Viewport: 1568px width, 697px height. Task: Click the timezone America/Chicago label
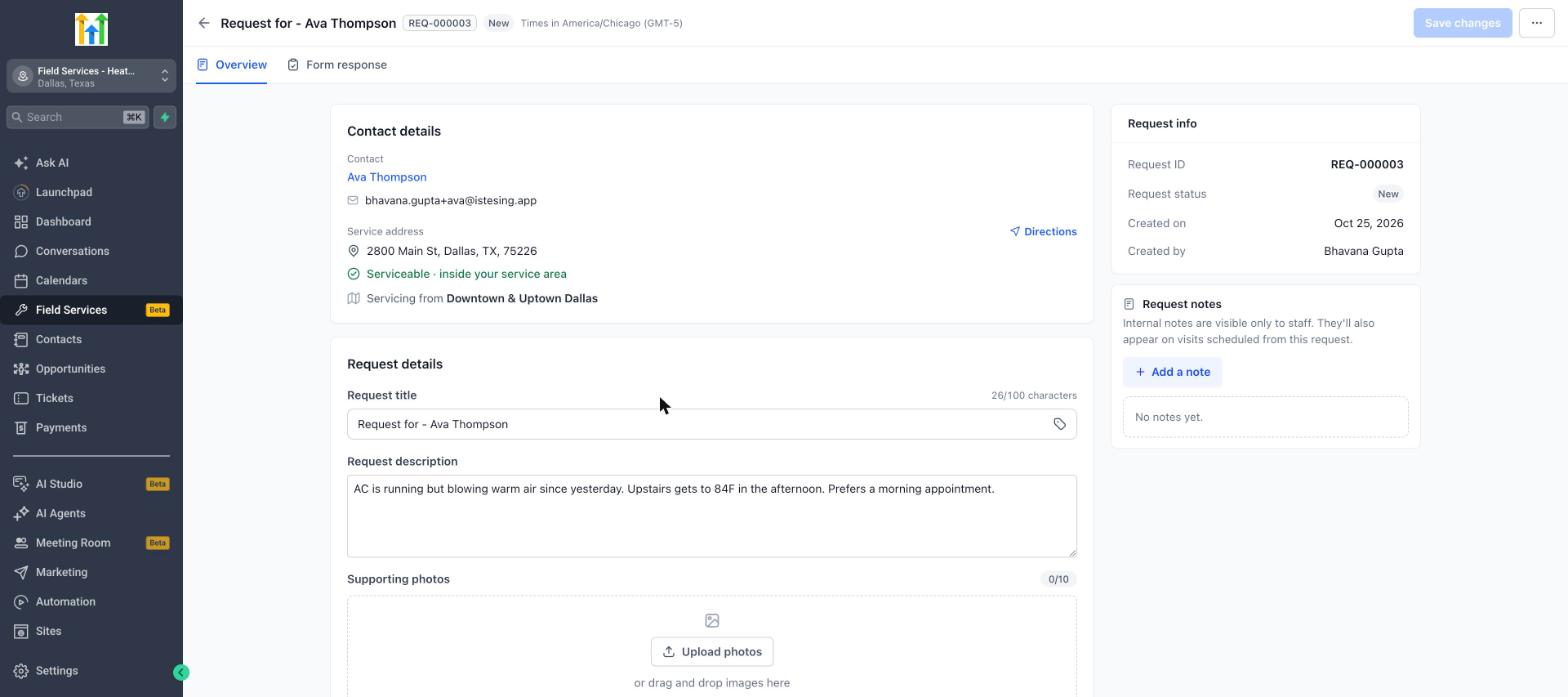601,23
